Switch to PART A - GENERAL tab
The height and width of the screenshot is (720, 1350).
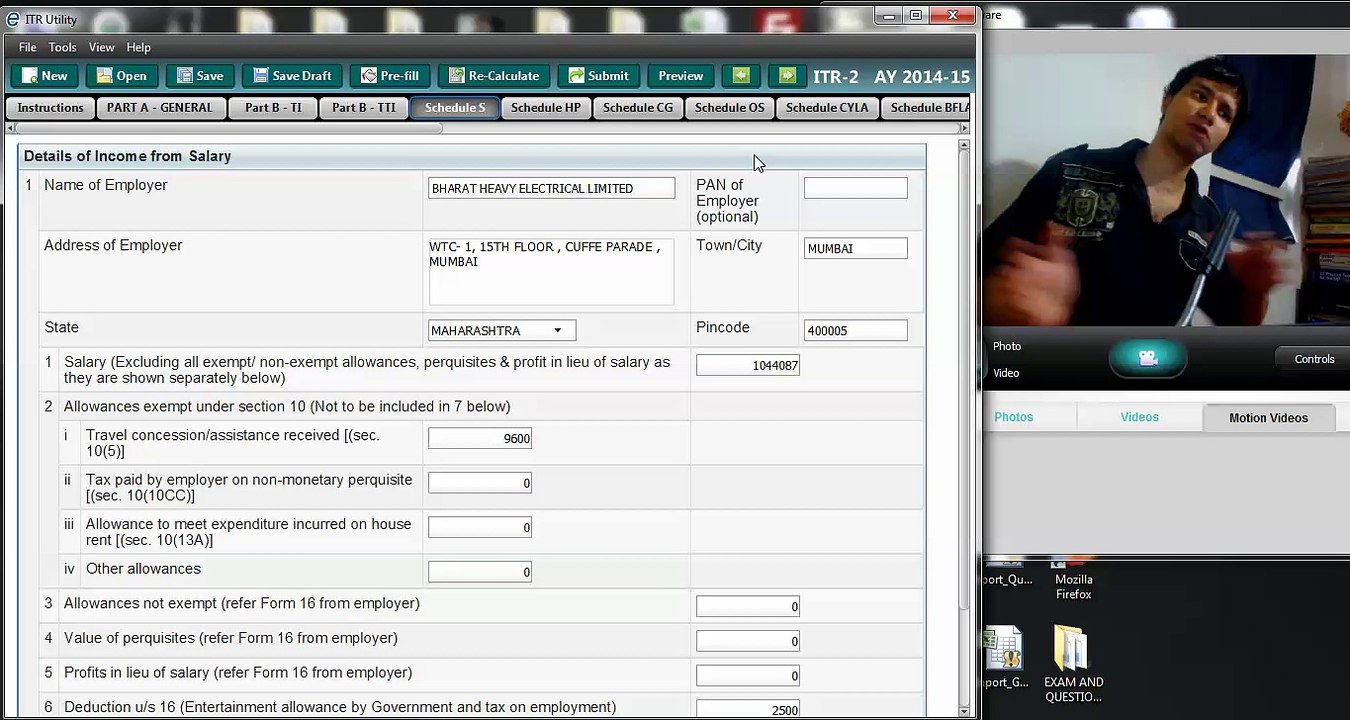pyautogui.click(x=160, y=108)
